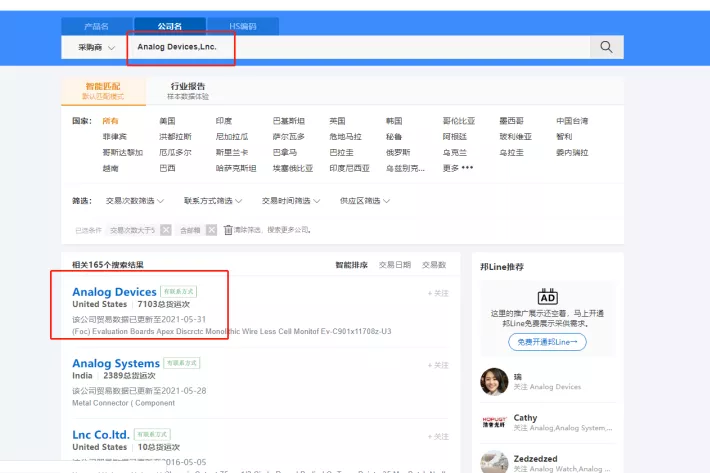Select the 行业报告 tab
Screen dimensions: 710x473
point(188,91)
